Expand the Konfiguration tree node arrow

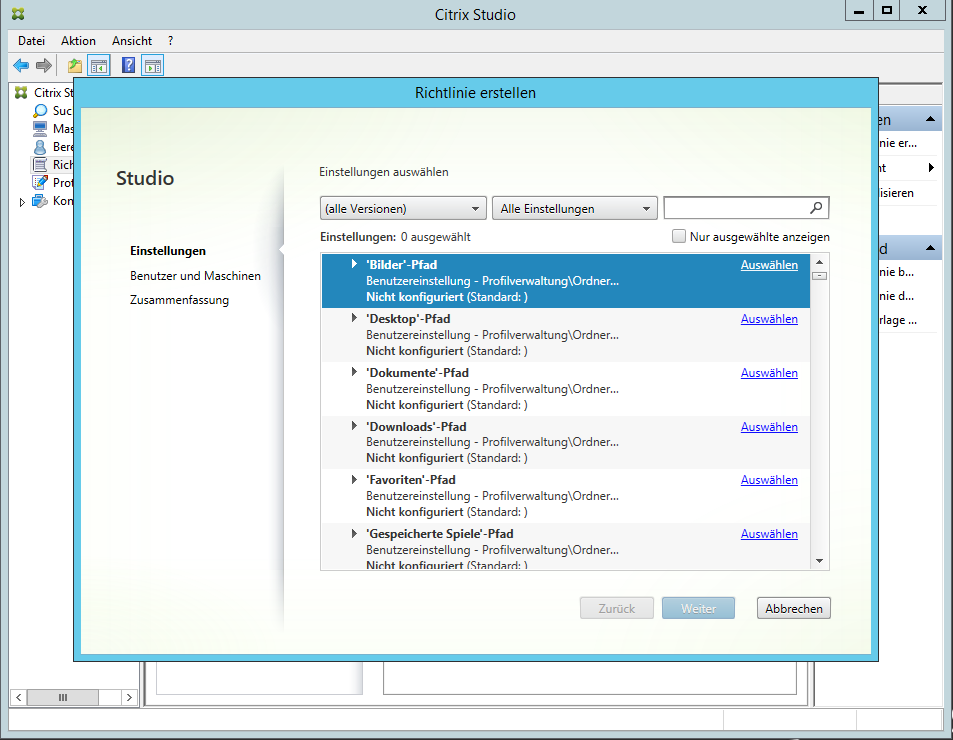[22, 202]
